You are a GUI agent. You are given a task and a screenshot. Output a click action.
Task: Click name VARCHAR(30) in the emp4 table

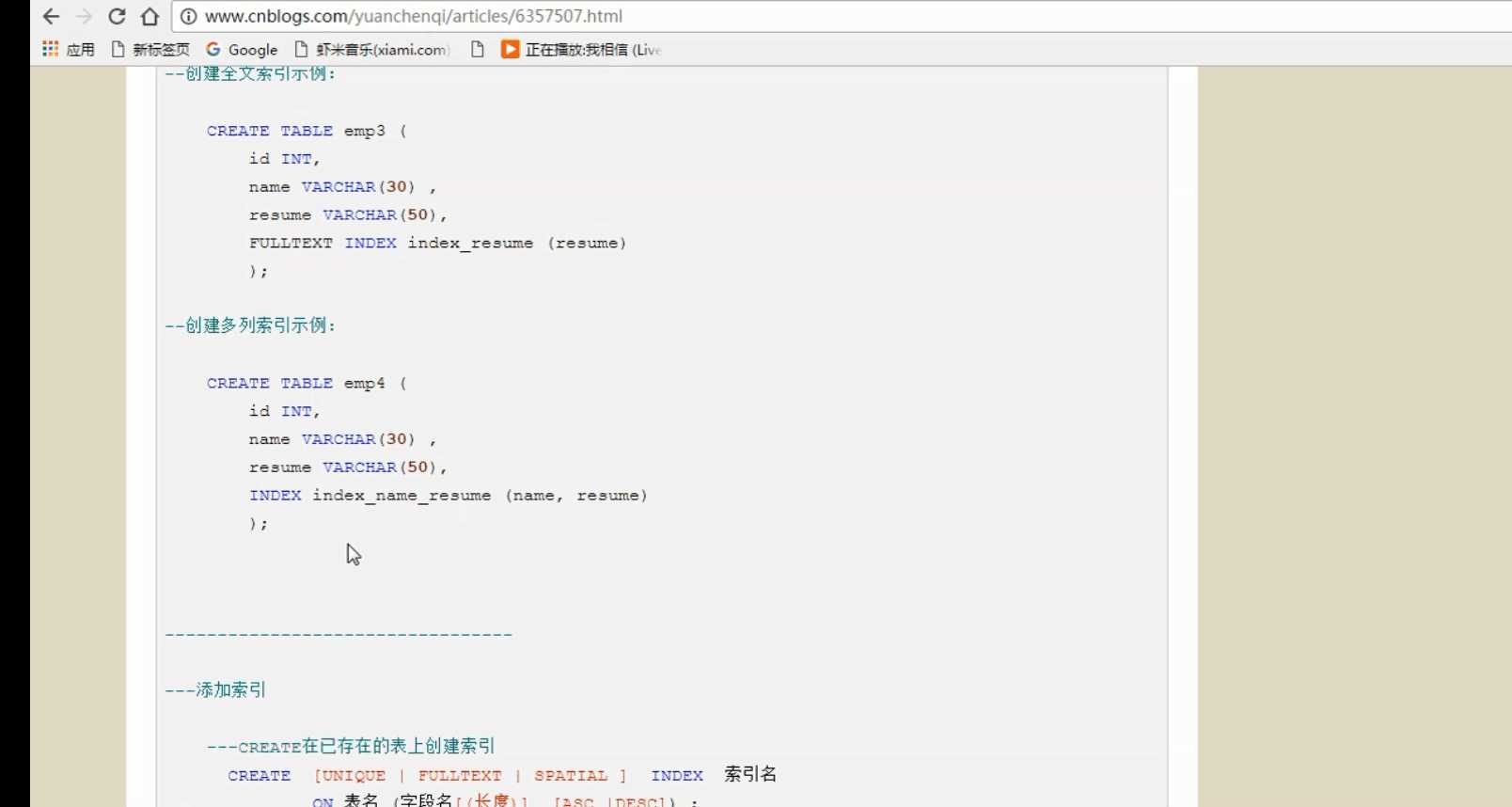click(342, 439)
